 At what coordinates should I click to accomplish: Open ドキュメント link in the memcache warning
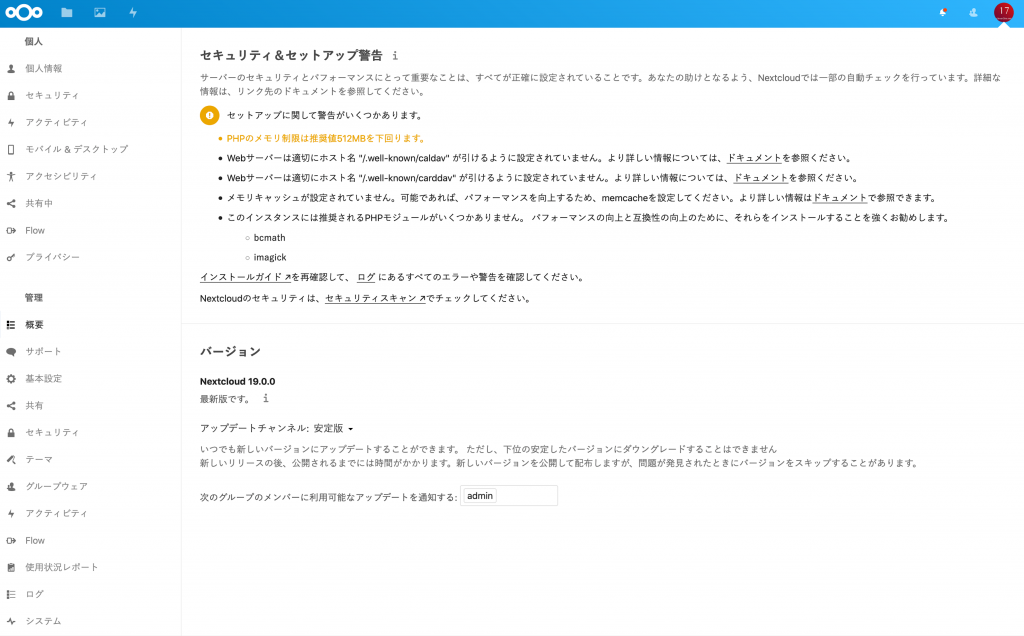coord(840,198)
